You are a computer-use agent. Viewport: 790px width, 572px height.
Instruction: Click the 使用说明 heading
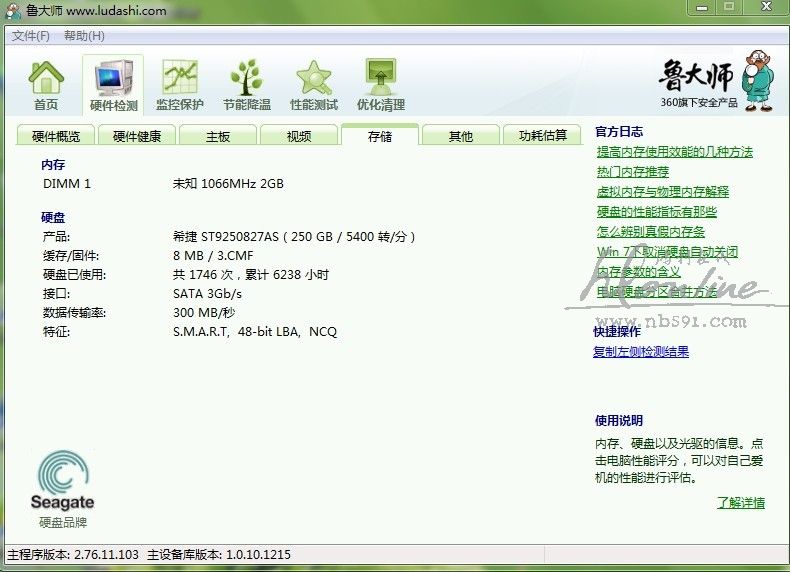619,420
